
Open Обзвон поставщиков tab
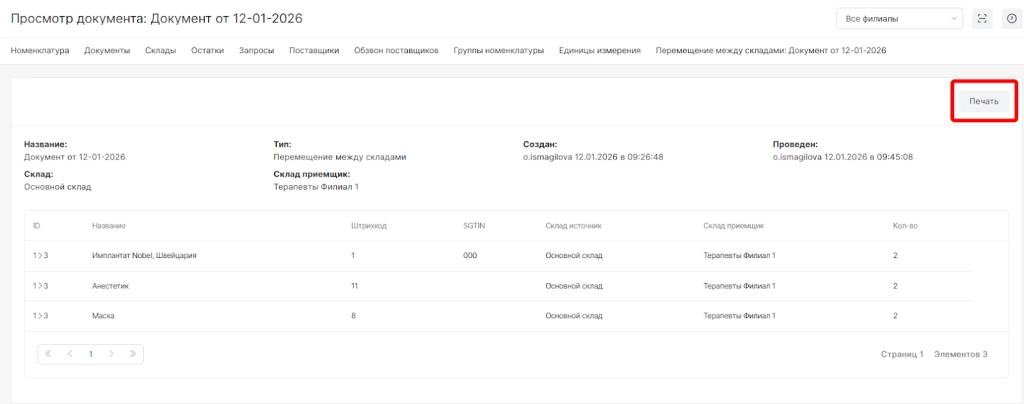coord(396,50)
